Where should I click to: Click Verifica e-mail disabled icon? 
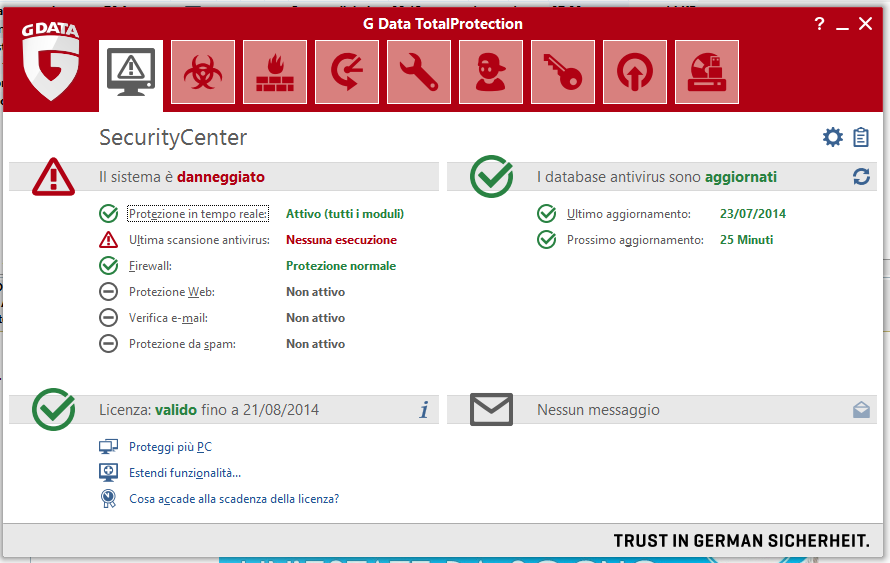[108, 317]
